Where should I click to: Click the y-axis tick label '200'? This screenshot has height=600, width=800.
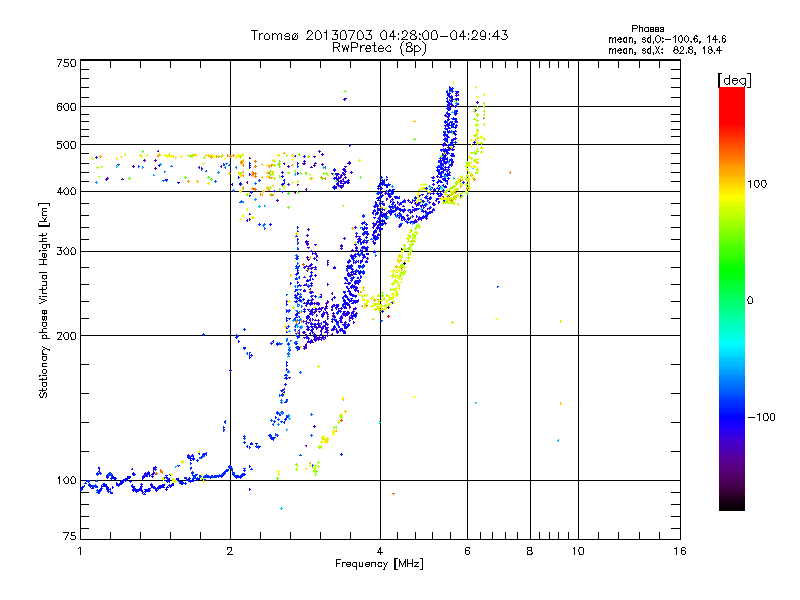point(66,336)
